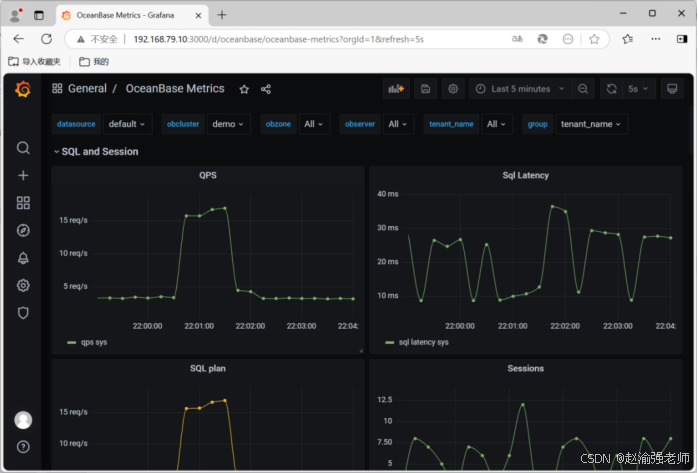The width and height of the screenshot is (698, 473).
Task: Click the Add panel toolbar icon
Action: (396, 89)
